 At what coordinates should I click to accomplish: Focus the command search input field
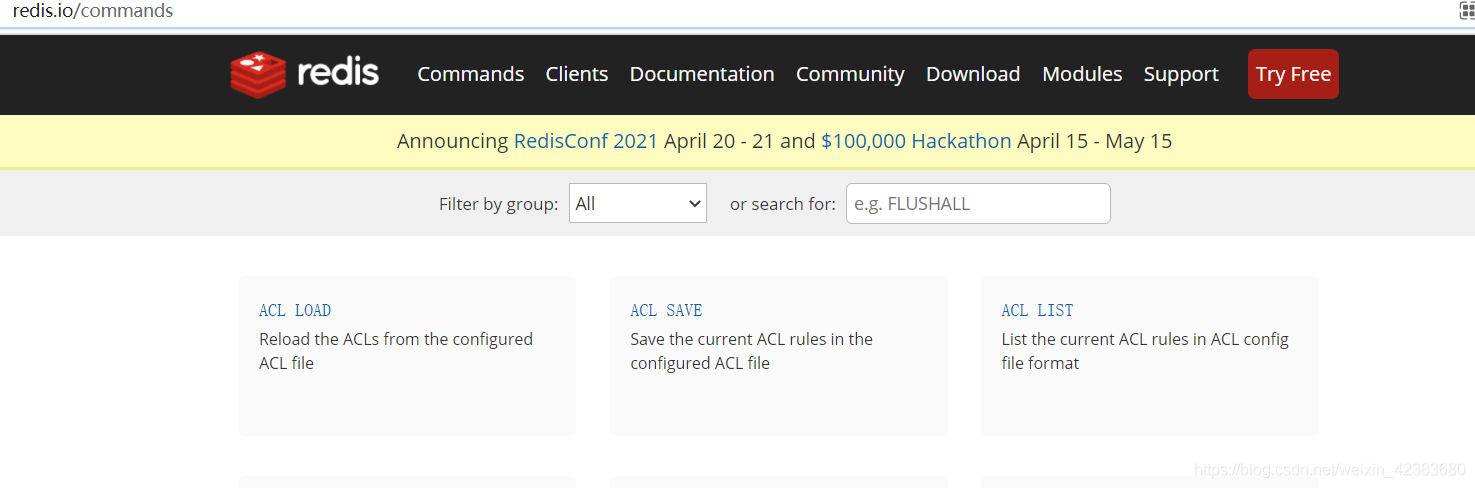tap(978, 203)
